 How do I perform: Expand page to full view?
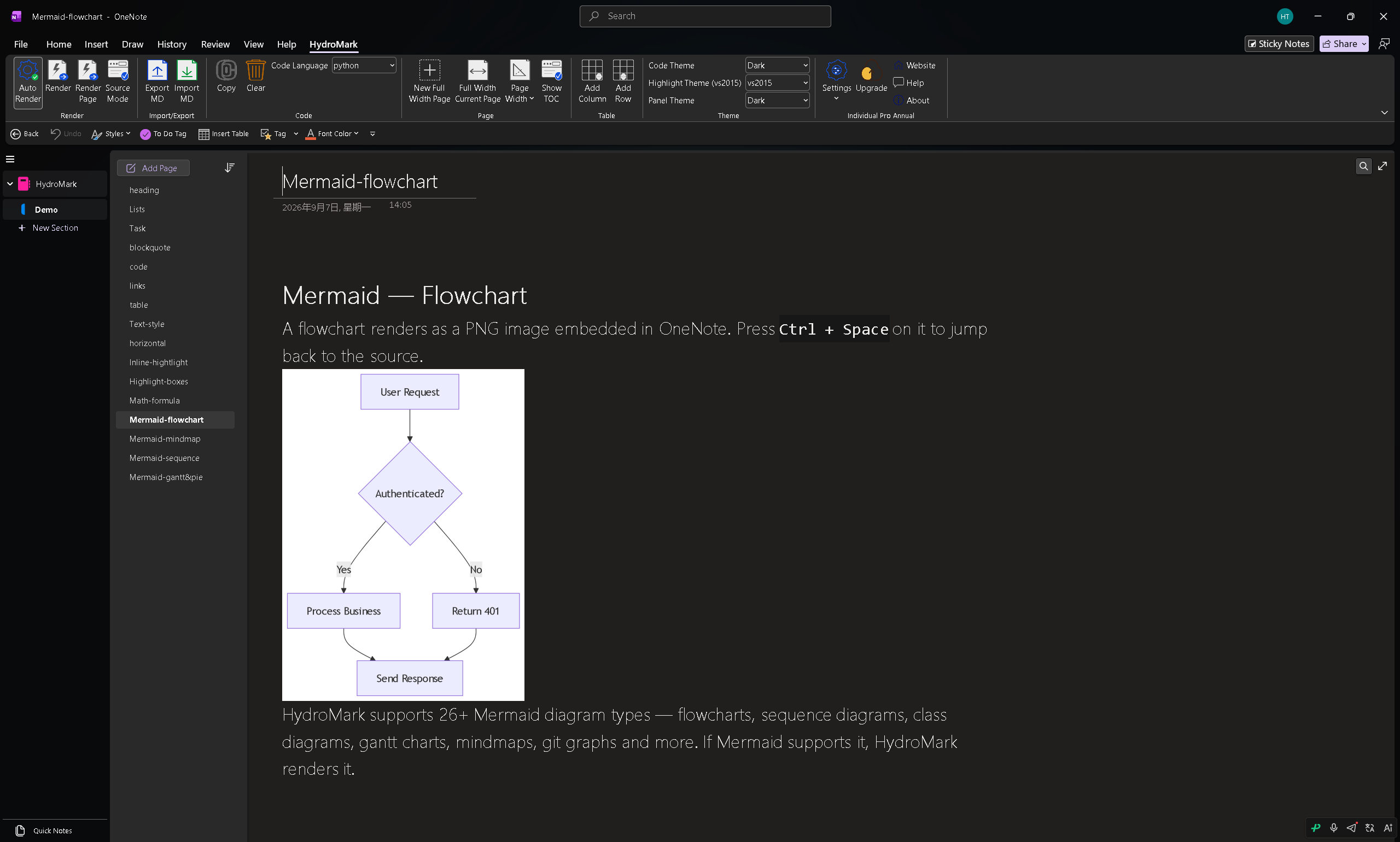click(1382, 166)
